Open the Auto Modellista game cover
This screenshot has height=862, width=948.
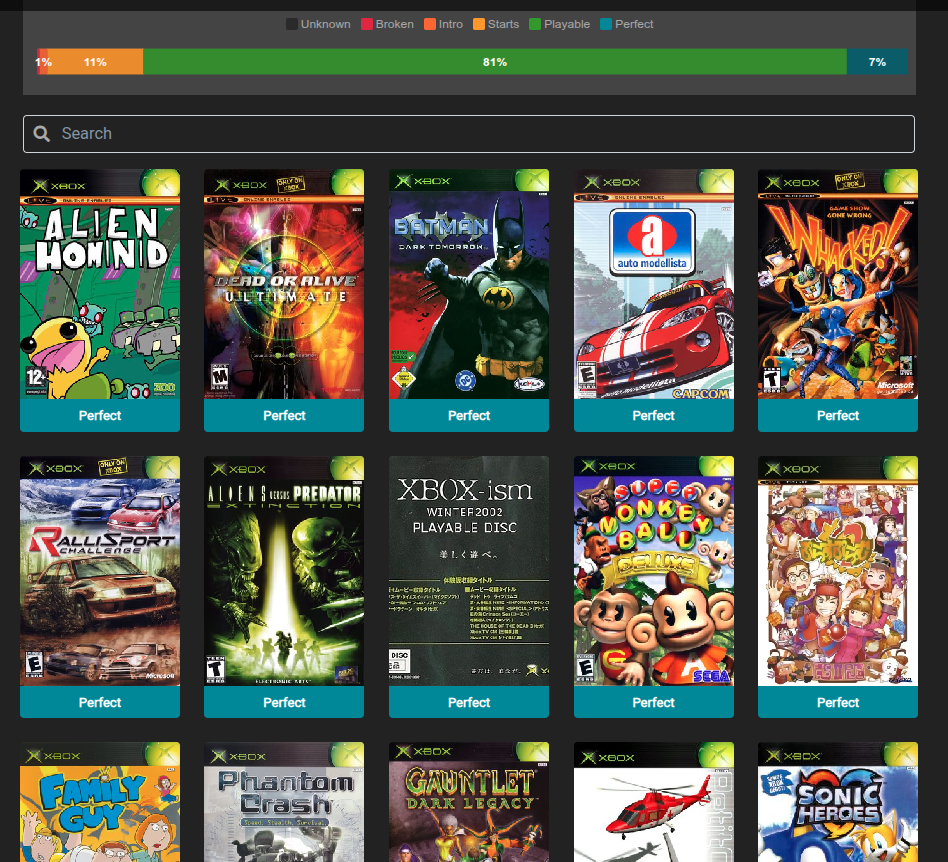[x=654, y=285]
